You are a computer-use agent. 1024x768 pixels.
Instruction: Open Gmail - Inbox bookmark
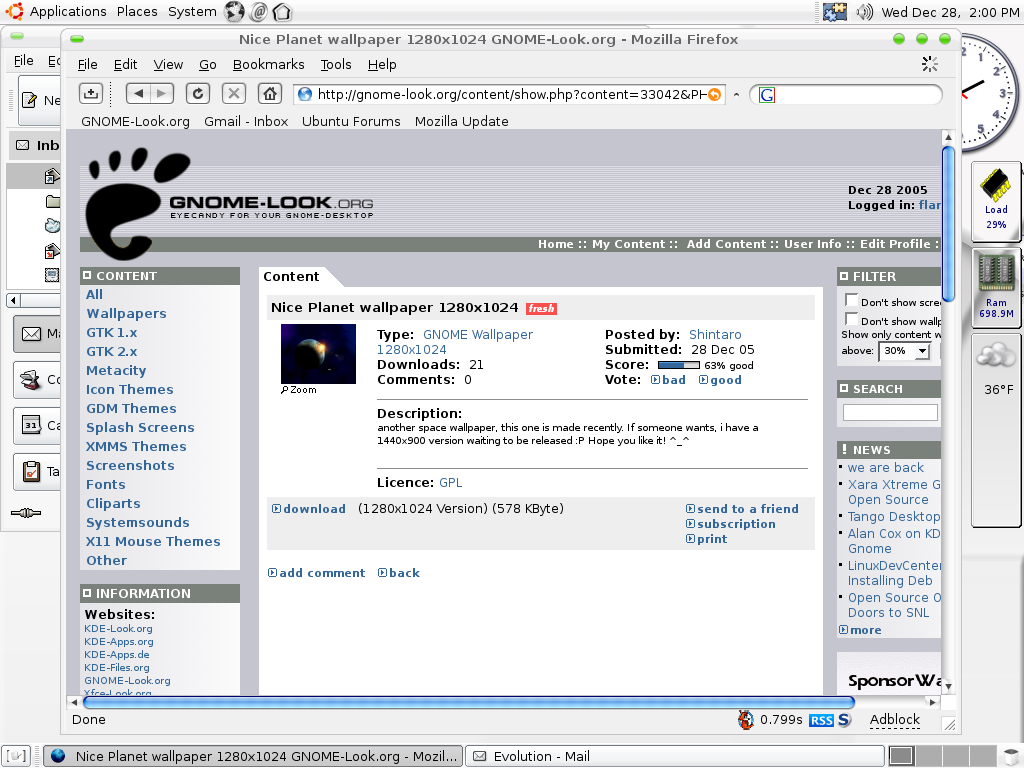[246, 121]
